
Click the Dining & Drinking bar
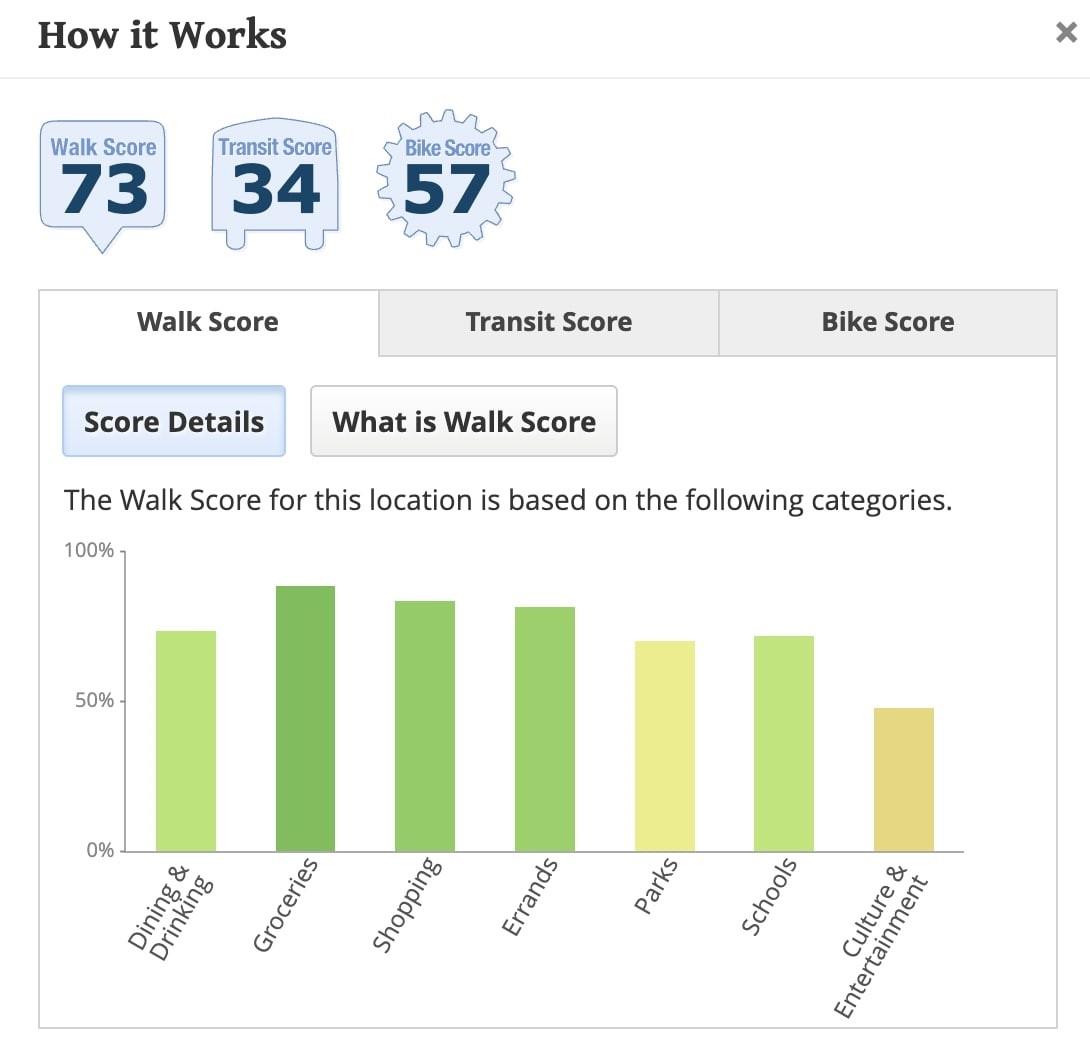point(186,741)
